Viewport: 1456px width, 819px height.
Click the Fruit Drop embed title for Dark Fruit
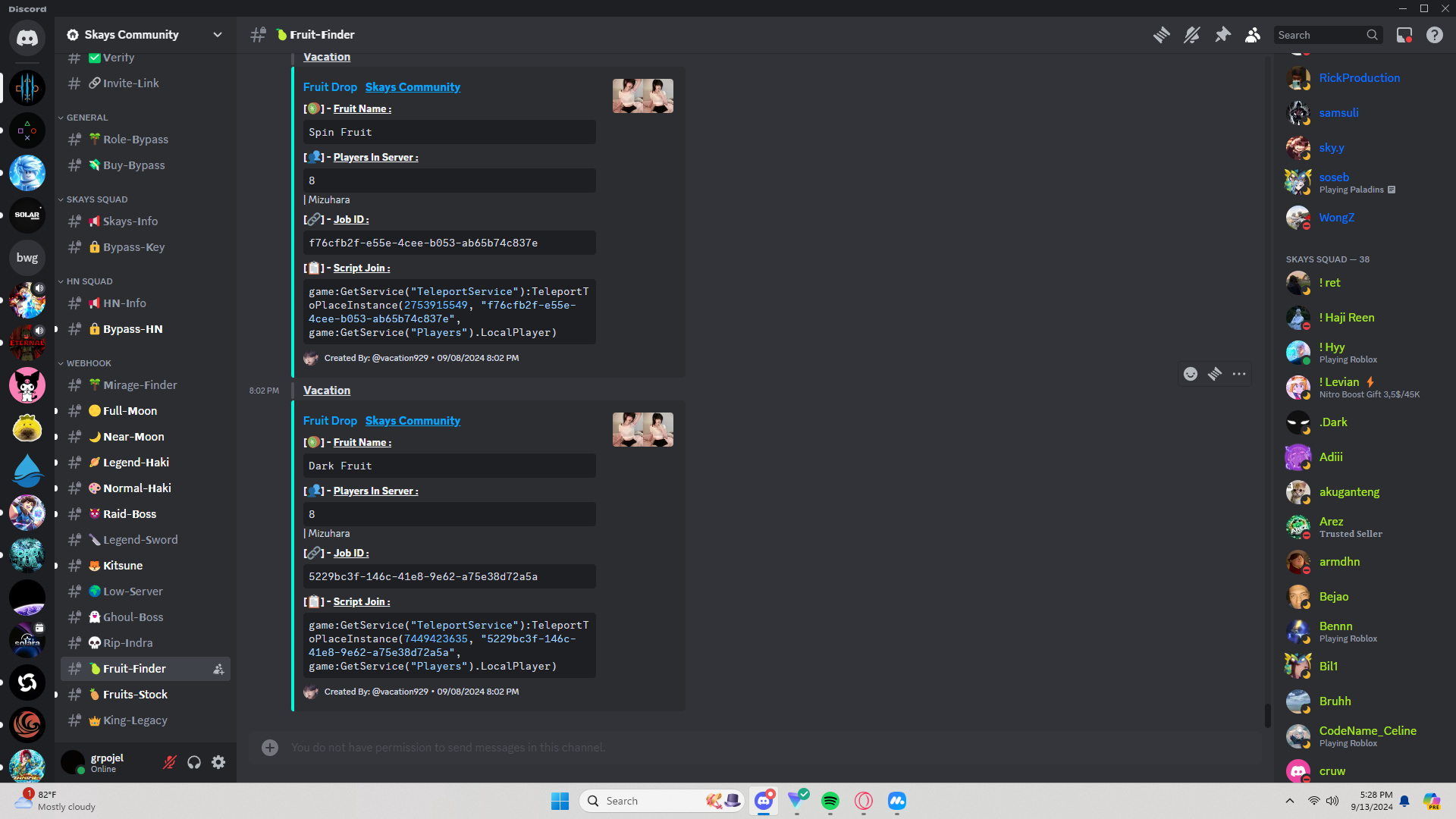tap(330, 421)
